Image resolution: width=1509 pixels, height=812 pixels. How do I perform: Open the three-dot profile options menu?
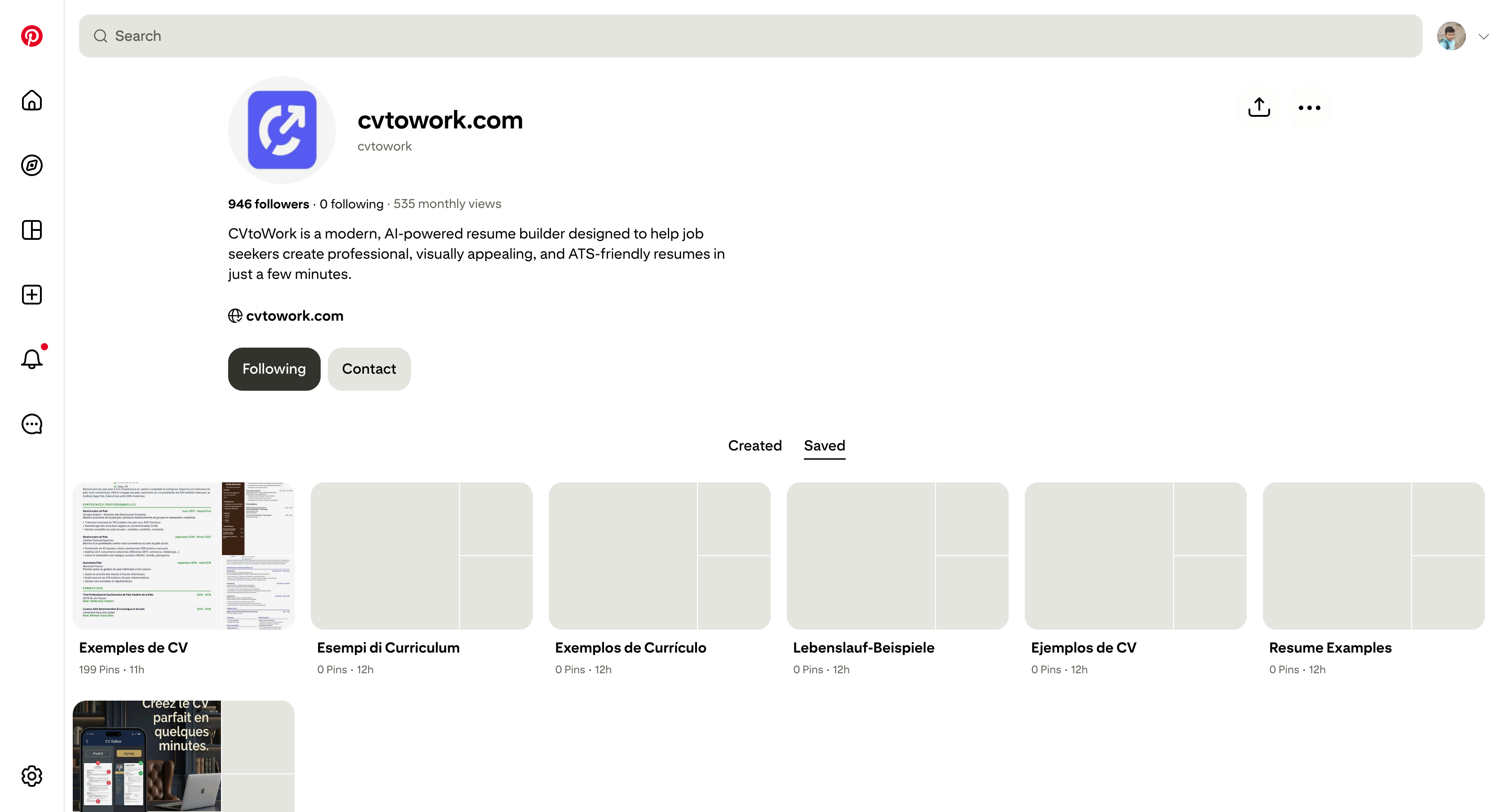pyautogui.click(x=1309, y=108)
